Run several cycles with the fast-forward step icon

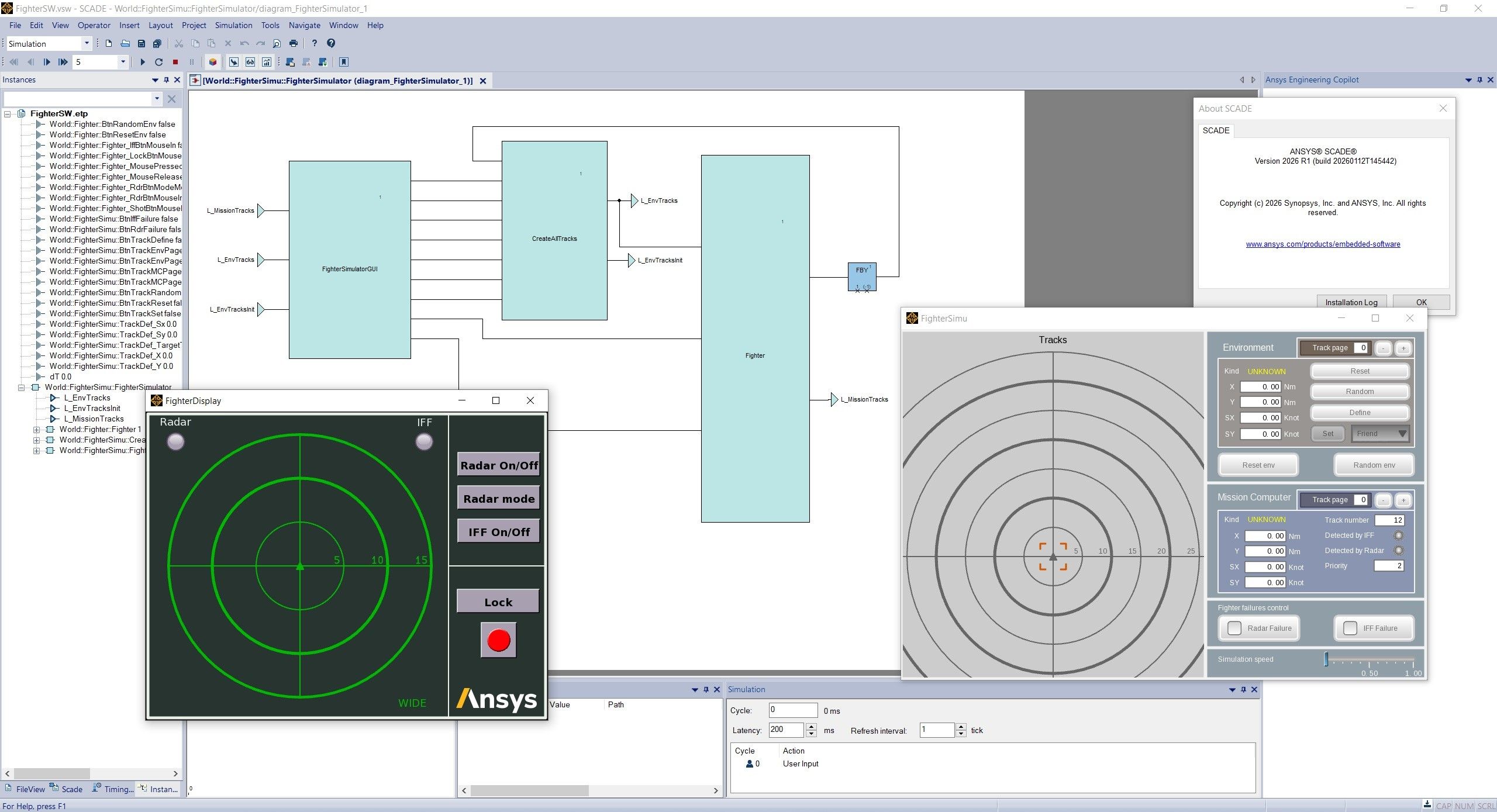tap(63, 62)
